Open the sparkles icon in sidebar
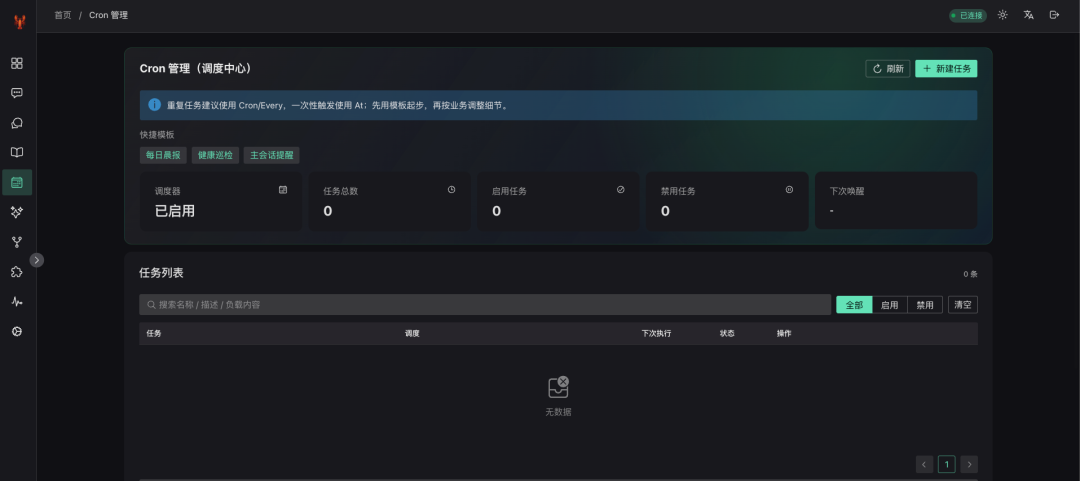Screen dimensions: 1080x481 coord(17,212)
